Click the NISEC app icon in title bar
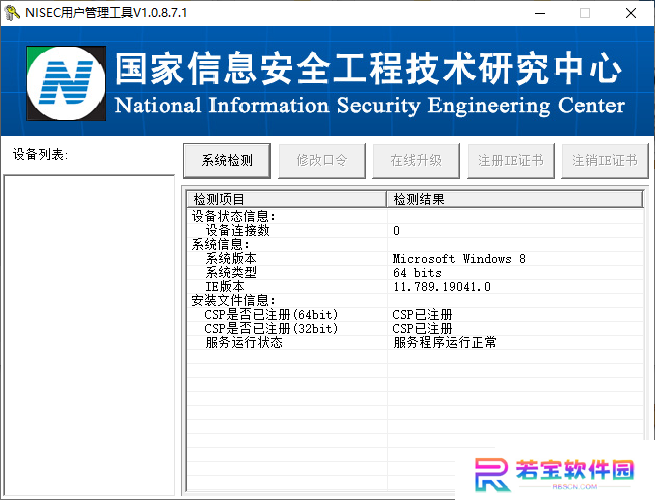655x500 pixels. 12,13
